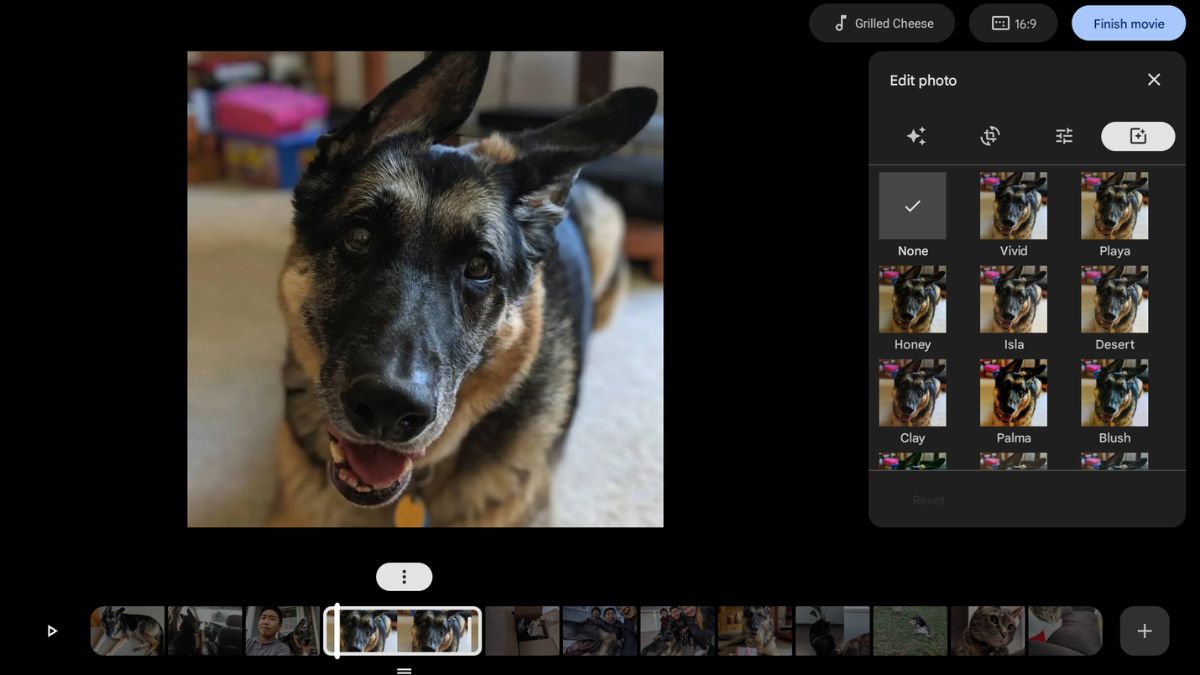Open the clip options menu above the timeline

(404, 576)
